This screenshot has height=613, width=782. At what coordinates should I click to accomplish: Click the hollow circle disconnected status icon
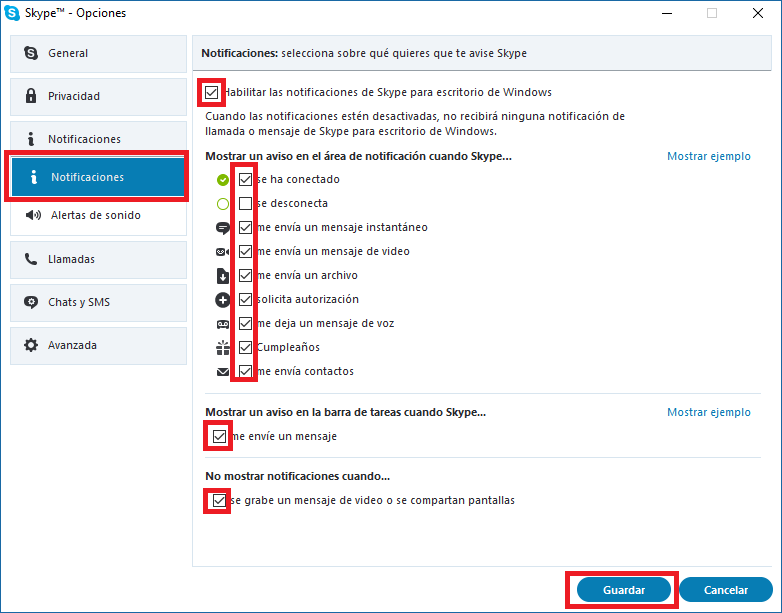coord(223,204)
